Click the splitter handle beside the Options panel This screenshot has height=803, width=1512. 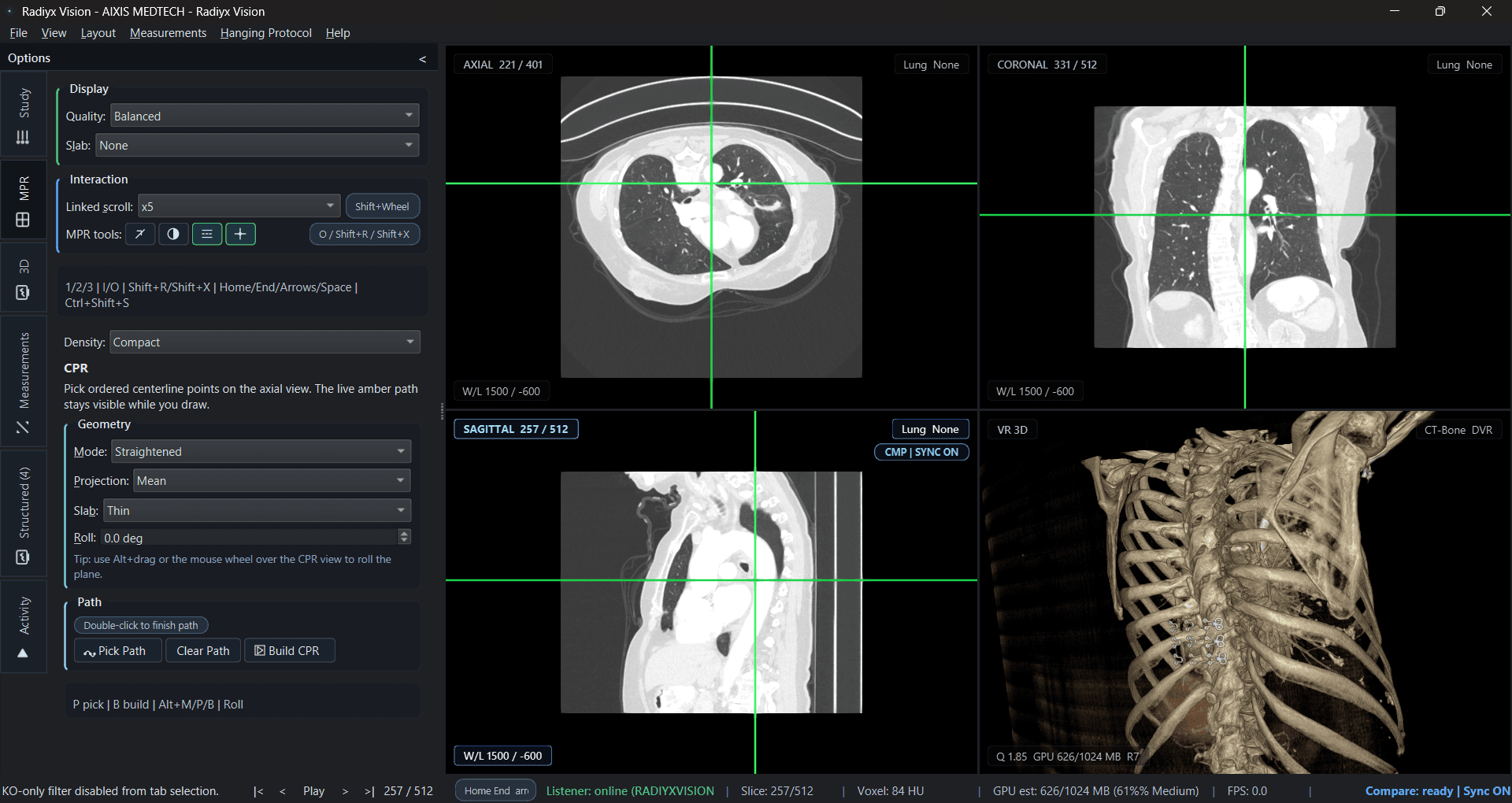[x=442, y=411]
